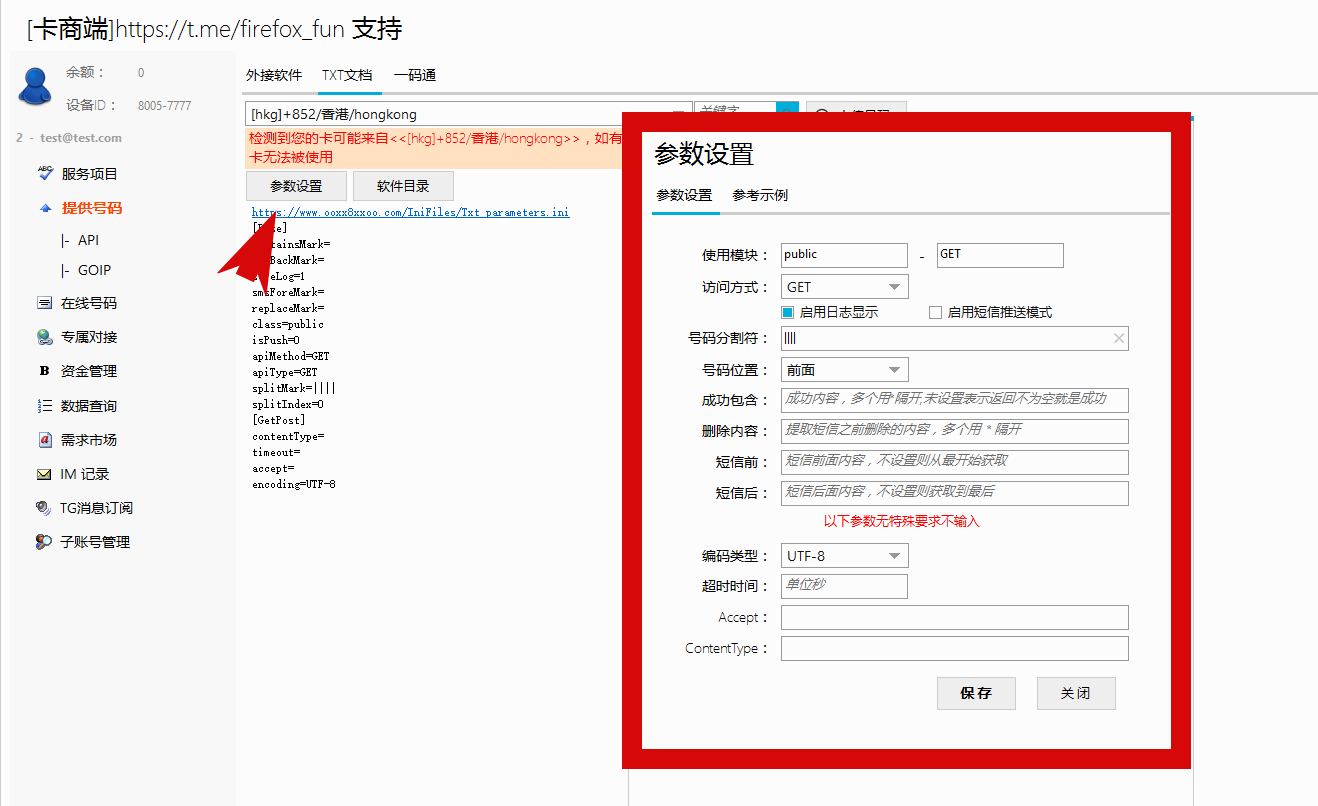Click the line encoding=UTF-8

pos(294,484)
